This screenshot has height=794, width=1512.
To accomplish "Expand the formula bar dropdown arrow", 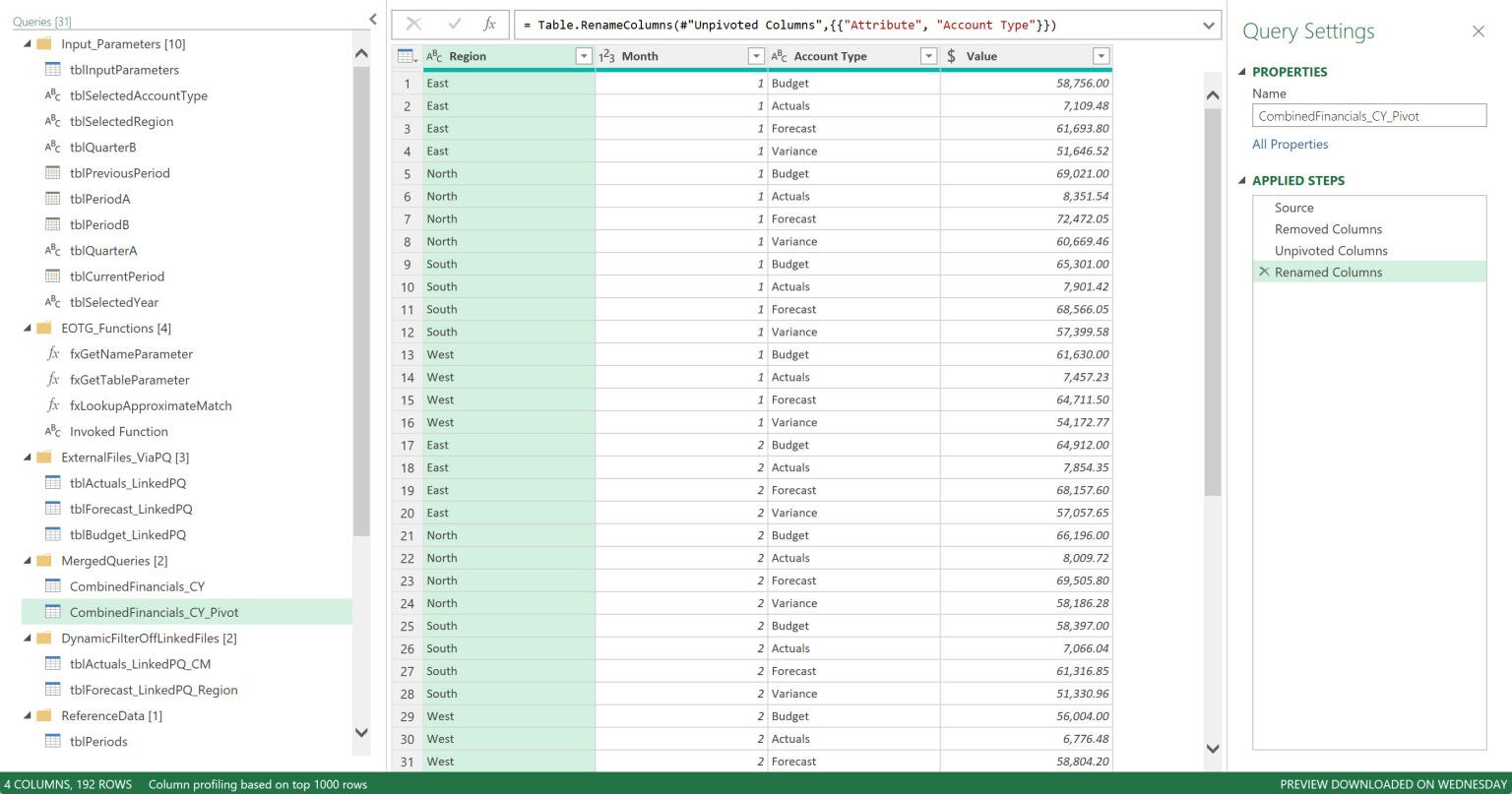I will (1210, 25).
